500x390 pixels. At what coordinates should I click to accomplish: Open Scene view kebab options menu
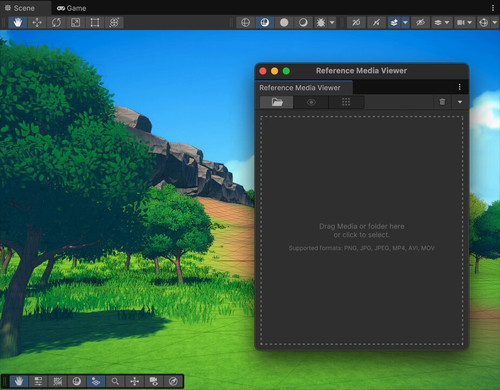[x=493, y=8]
